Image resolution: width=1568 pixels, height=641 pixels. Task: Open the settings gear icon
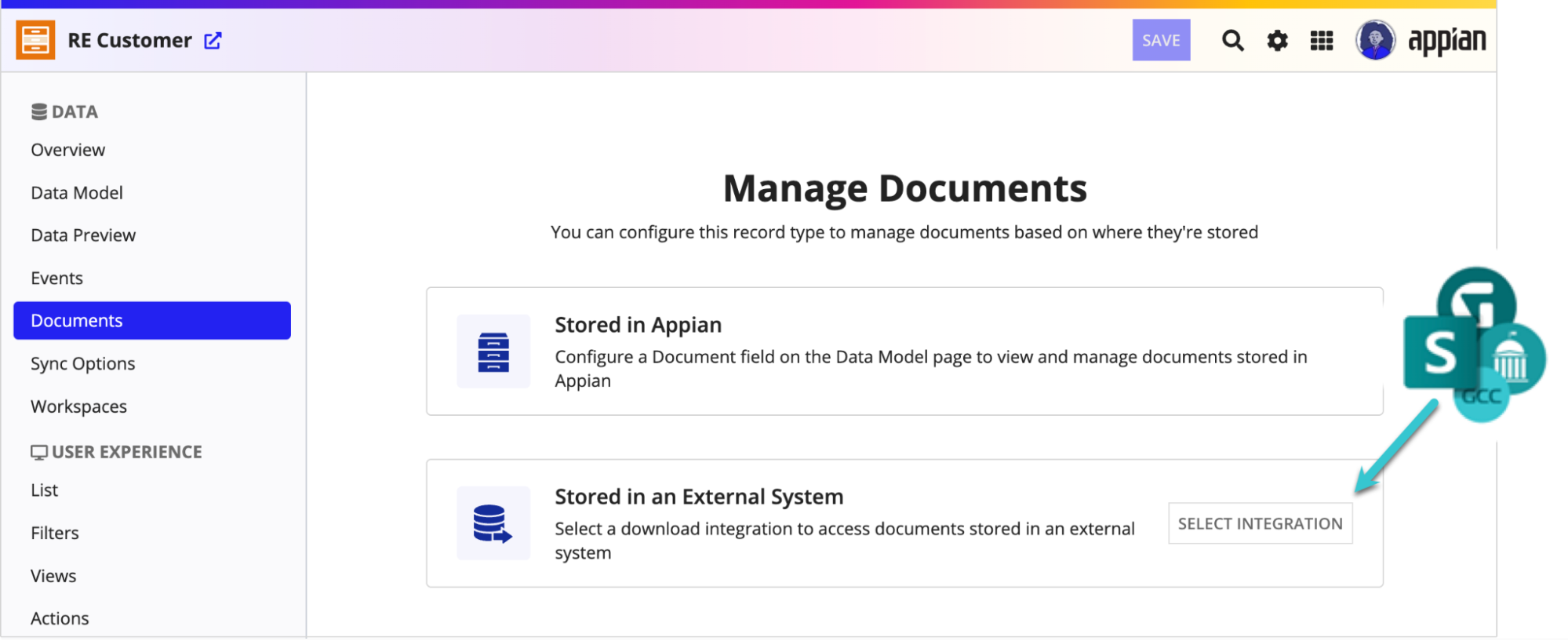(1277, 40)
